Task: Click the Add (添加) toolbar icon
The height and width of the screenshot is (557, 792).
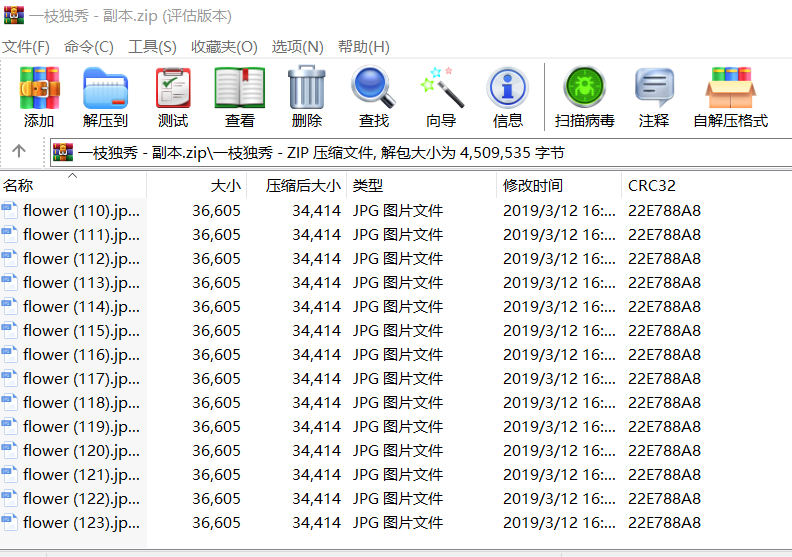Action: click(x=39, y=88)
